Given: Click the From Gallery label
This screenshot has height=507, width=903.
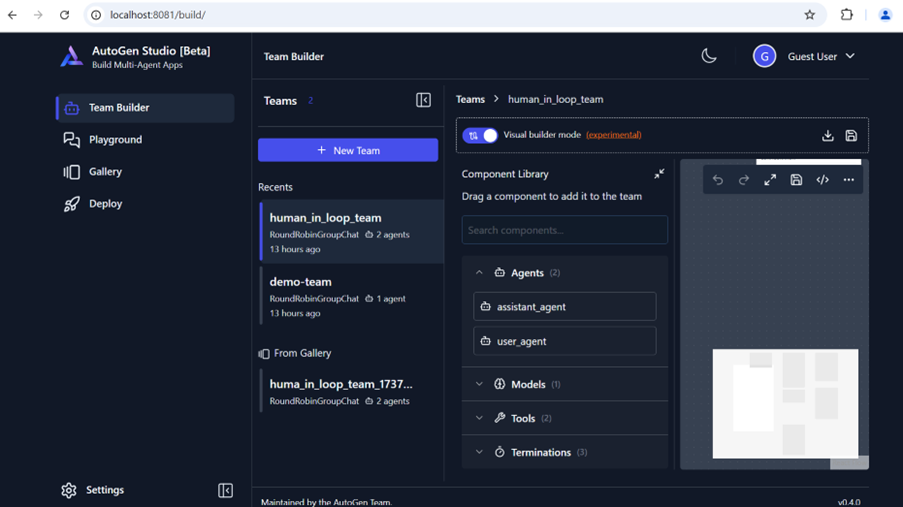Looking at the screenshot, I should (302, 353).
